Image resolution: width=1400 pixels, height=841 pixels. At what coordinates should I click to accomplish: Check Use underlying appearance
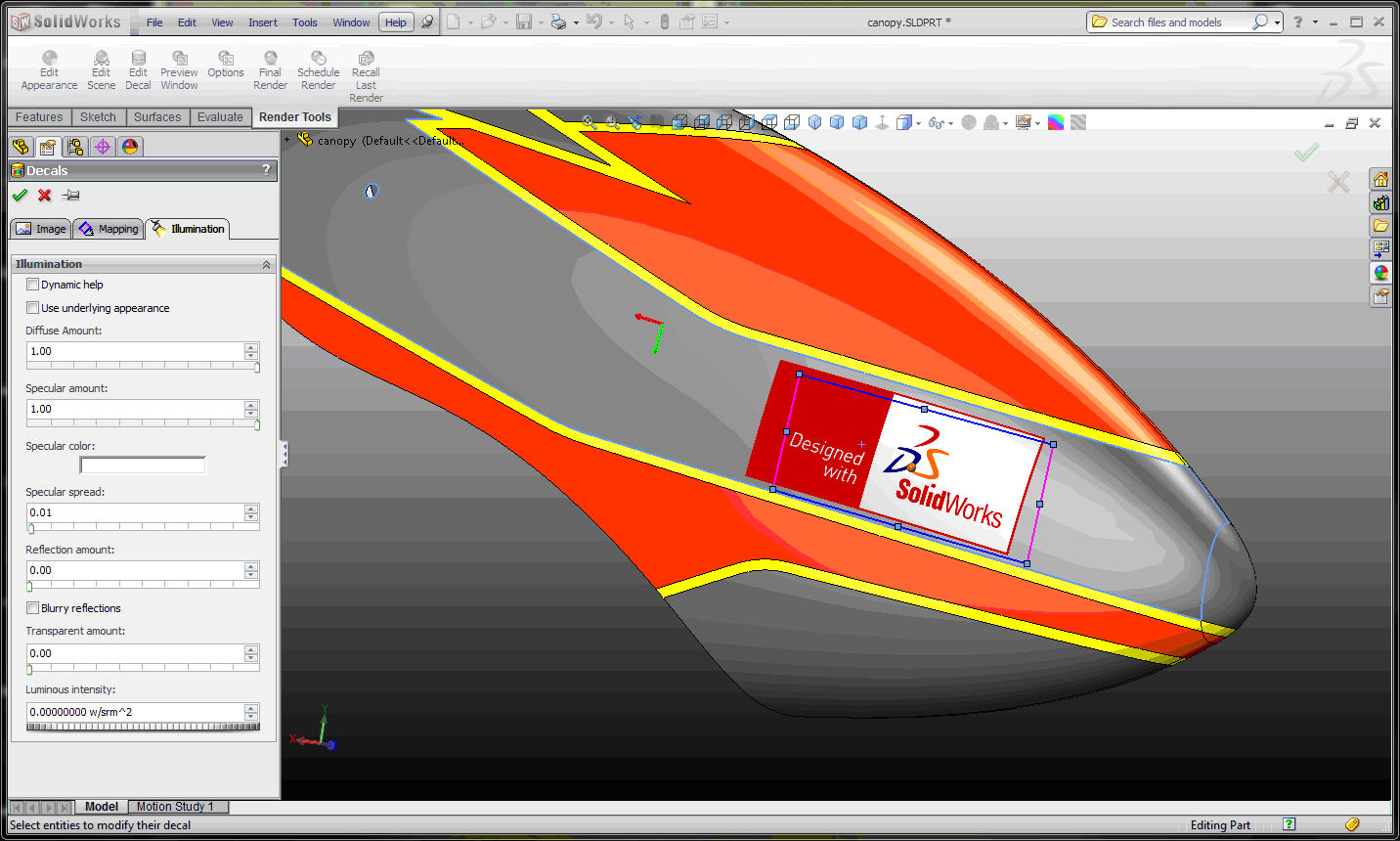32,308
